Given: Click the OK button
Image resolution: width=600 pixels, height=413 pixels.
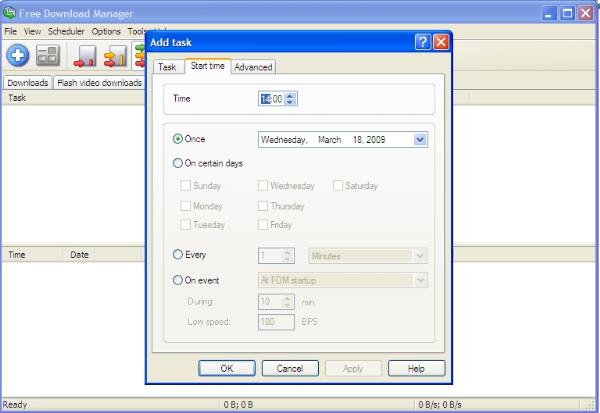Looking at the screenshot, I should tap(227, 368).
